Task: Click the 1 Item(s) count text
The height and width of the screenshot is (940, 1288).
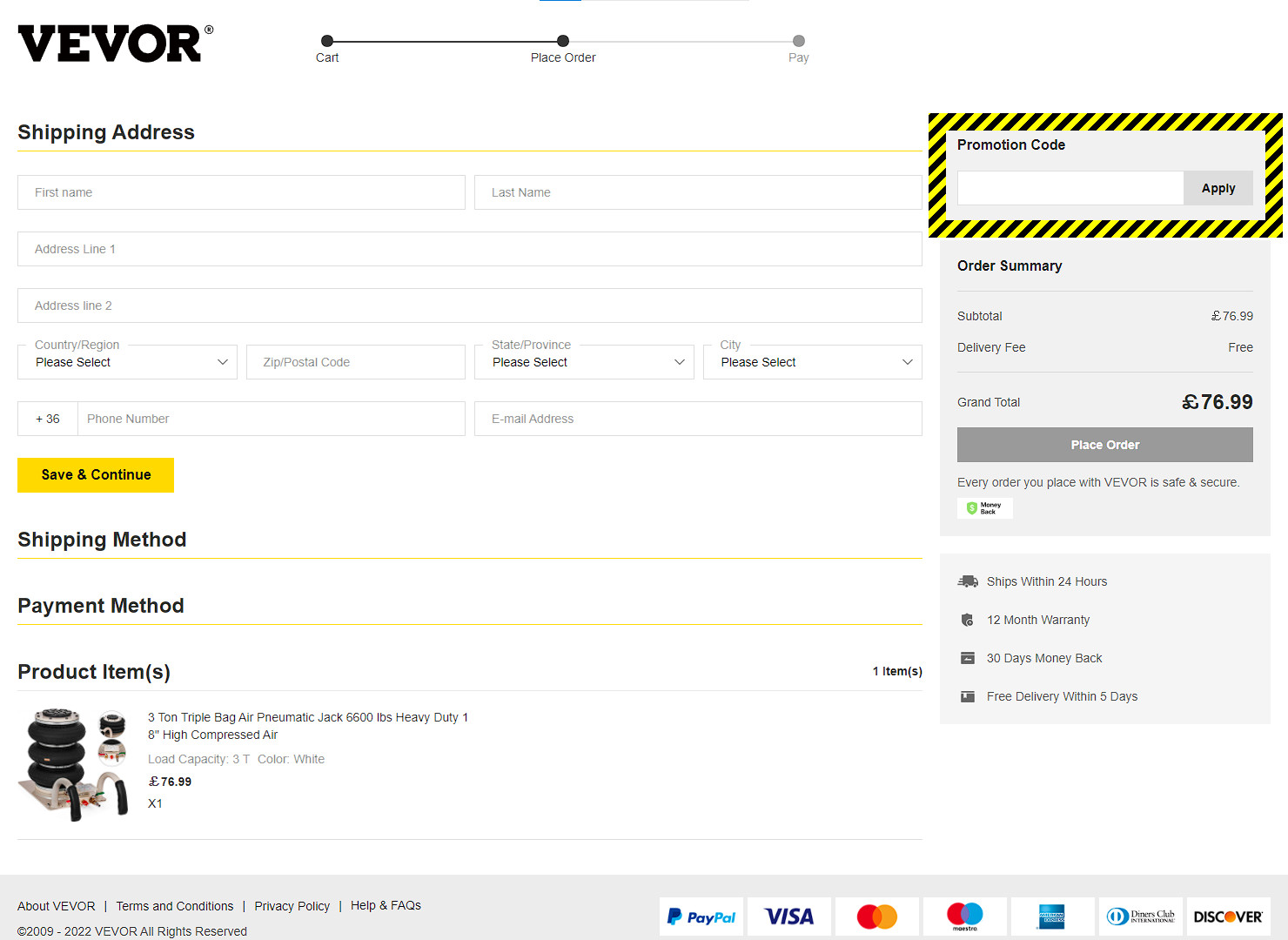Action: tap(897, 671)
